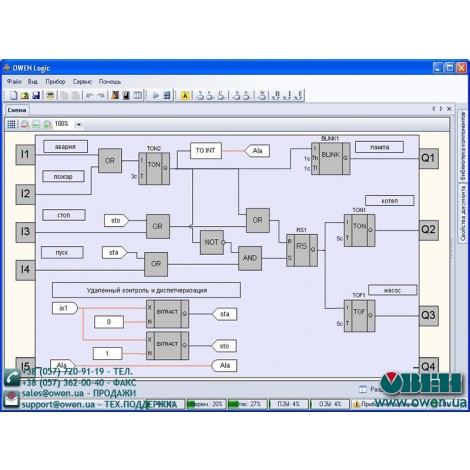Viewport: 470px width, 470px height.
Task: Click the 'котел' comment label
Action: pos(390,201)
